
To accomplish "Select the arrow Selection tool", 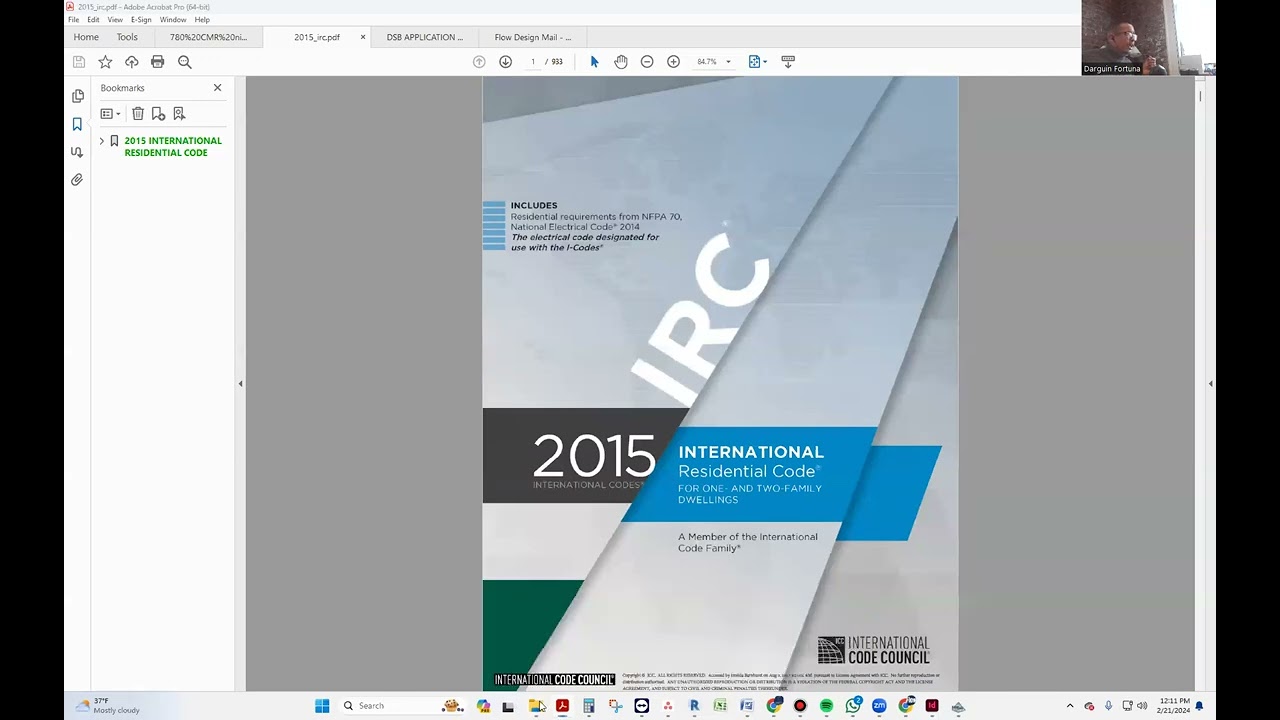I will pyautogui.click(x=594, y=62).
